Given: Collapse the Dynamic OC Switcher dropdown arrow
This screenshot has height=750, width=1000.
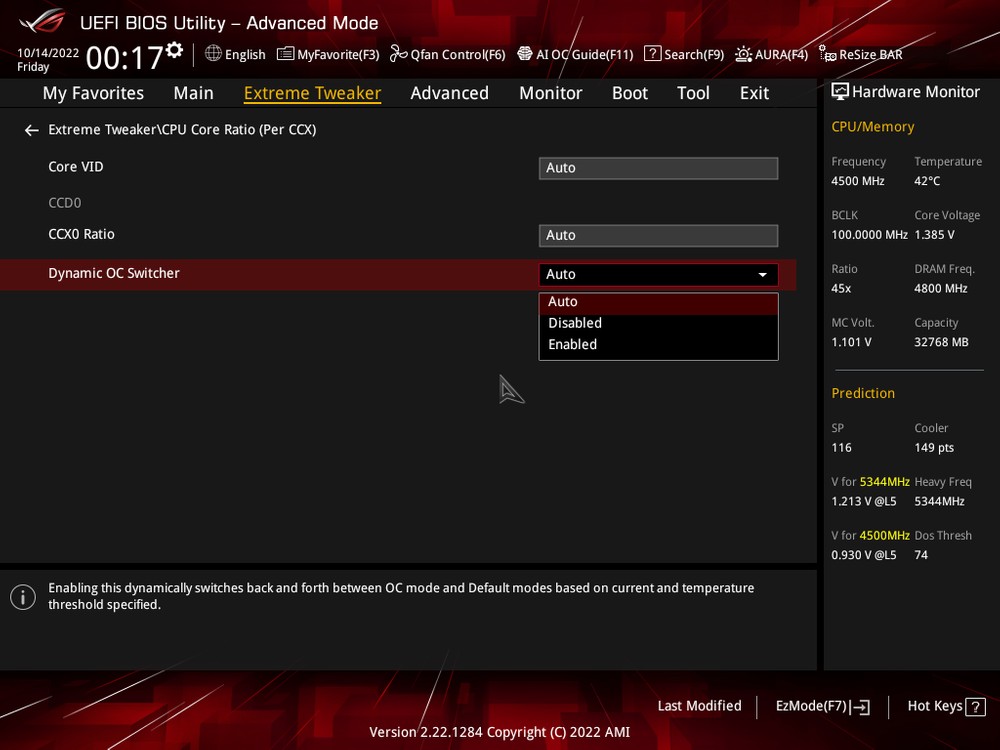Looking at the screenshot, I should (x=763, y=274).
